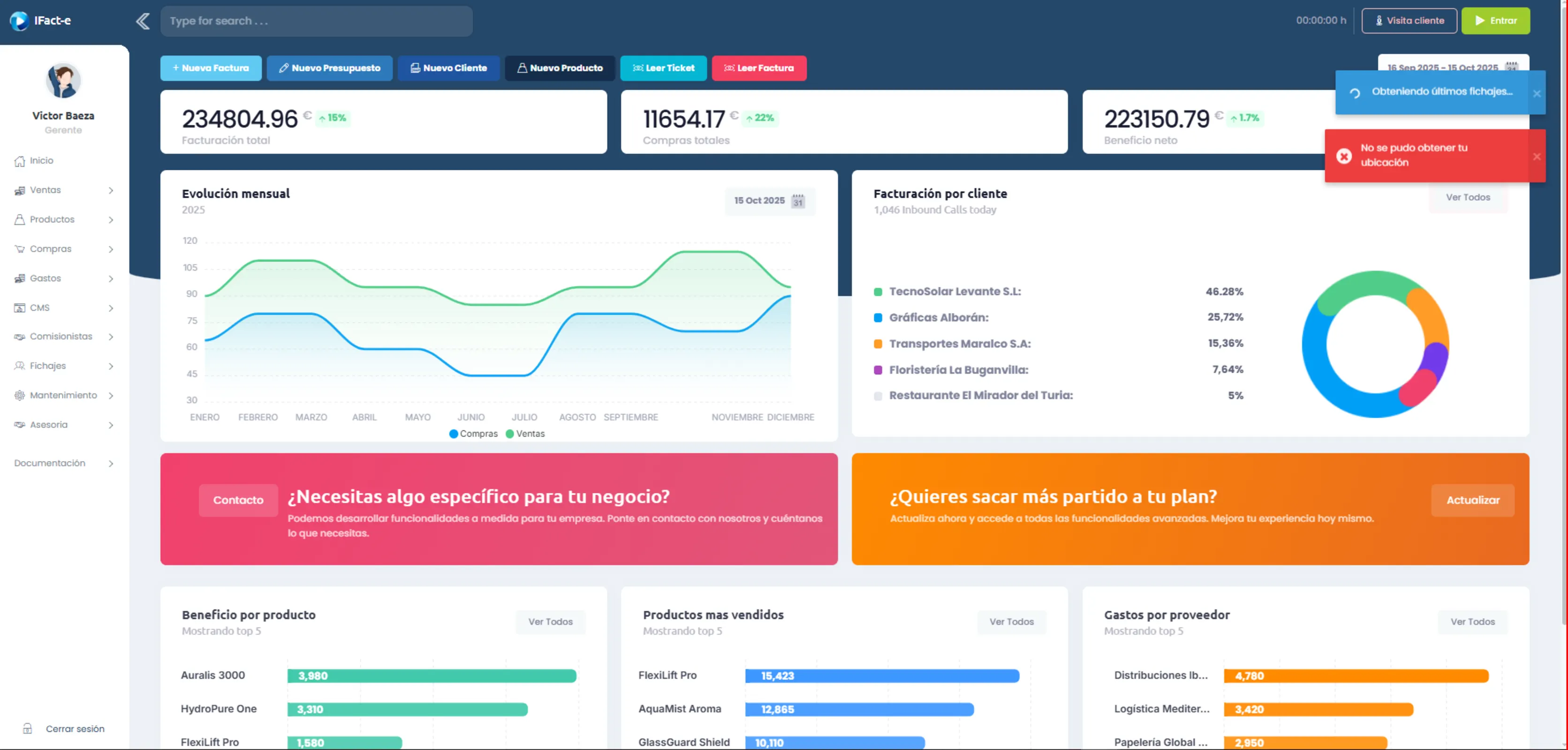The width and height of the screenshot is (1568, 750).
Task: Click the Contacto button
Action: coord(238,500)
